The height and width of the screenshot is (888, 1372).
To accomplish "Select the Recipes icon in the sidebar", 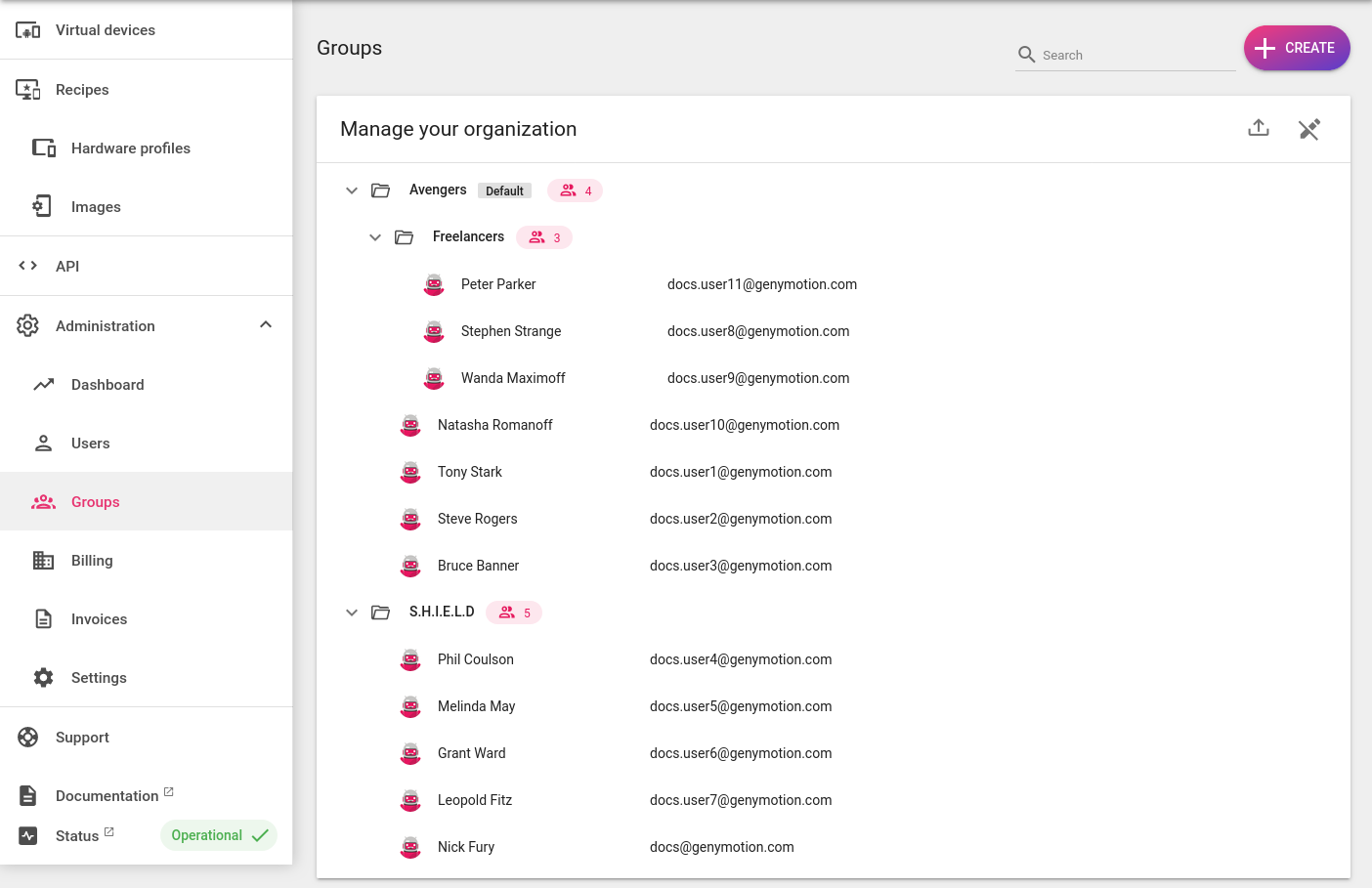I will 28,89.
